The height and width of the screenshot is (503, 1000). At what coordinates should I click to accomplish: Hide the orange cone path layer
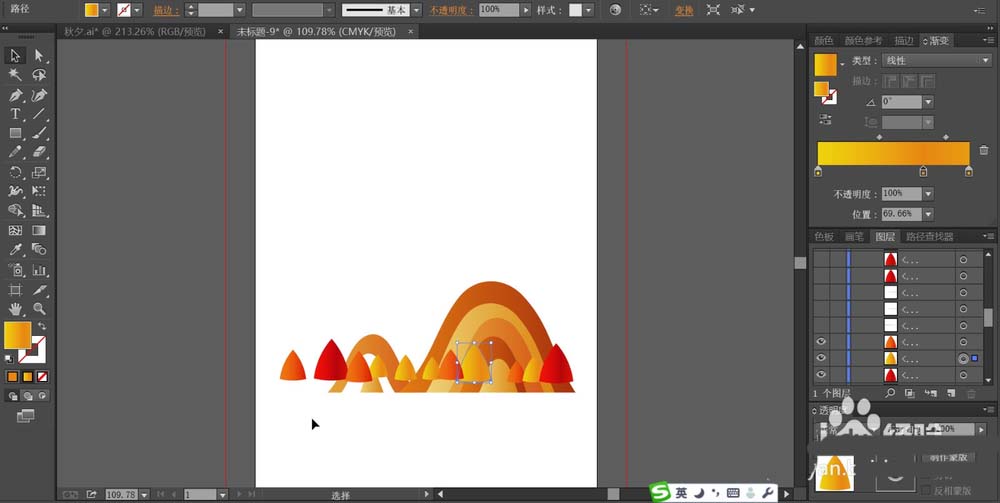[x=821, y=342]
